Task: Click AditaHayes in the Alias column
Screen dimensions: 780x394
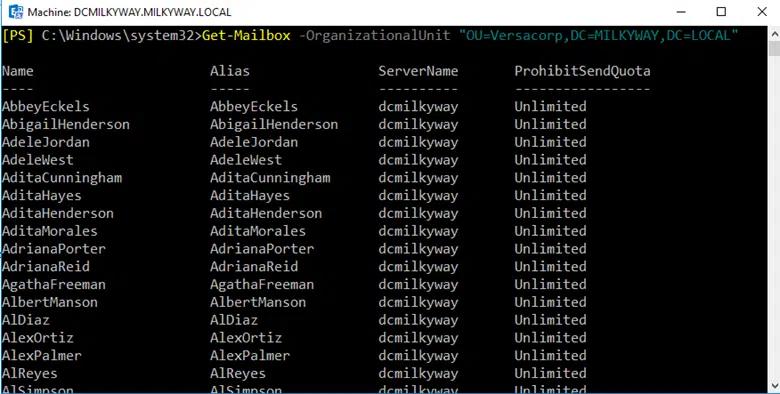Action: 250,196
